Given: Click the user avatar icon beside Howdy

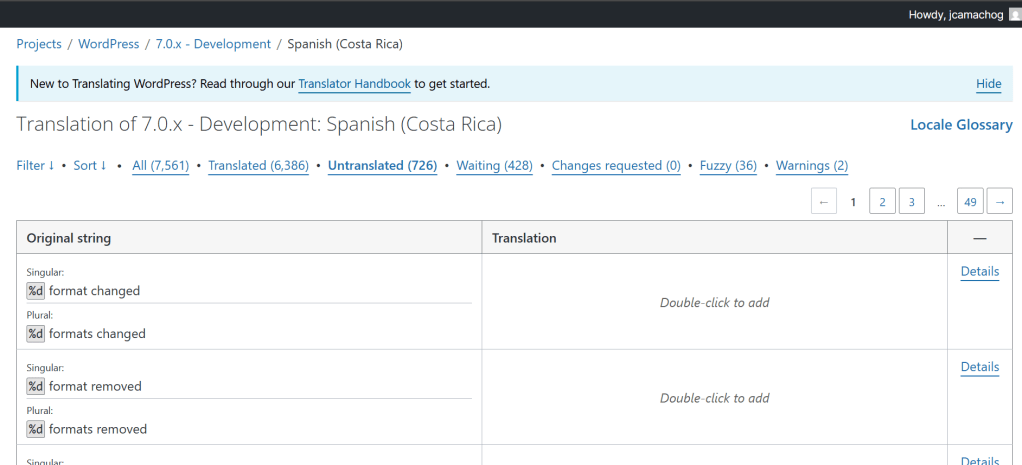Looking at the screenshot, I should point(1014,14).
